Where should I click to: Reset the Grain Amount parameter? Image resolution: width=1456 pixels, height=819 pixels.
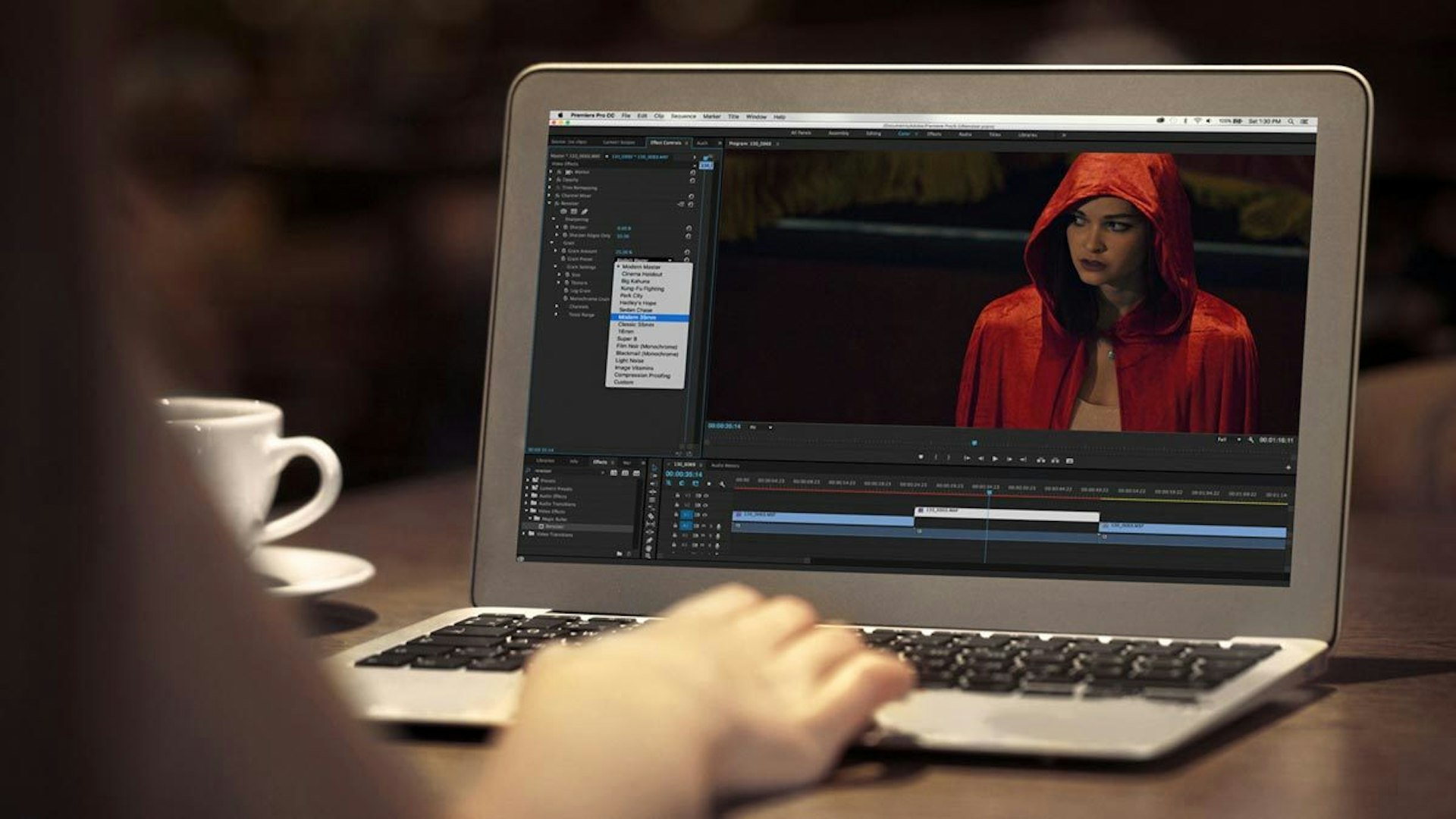[687, 252]
